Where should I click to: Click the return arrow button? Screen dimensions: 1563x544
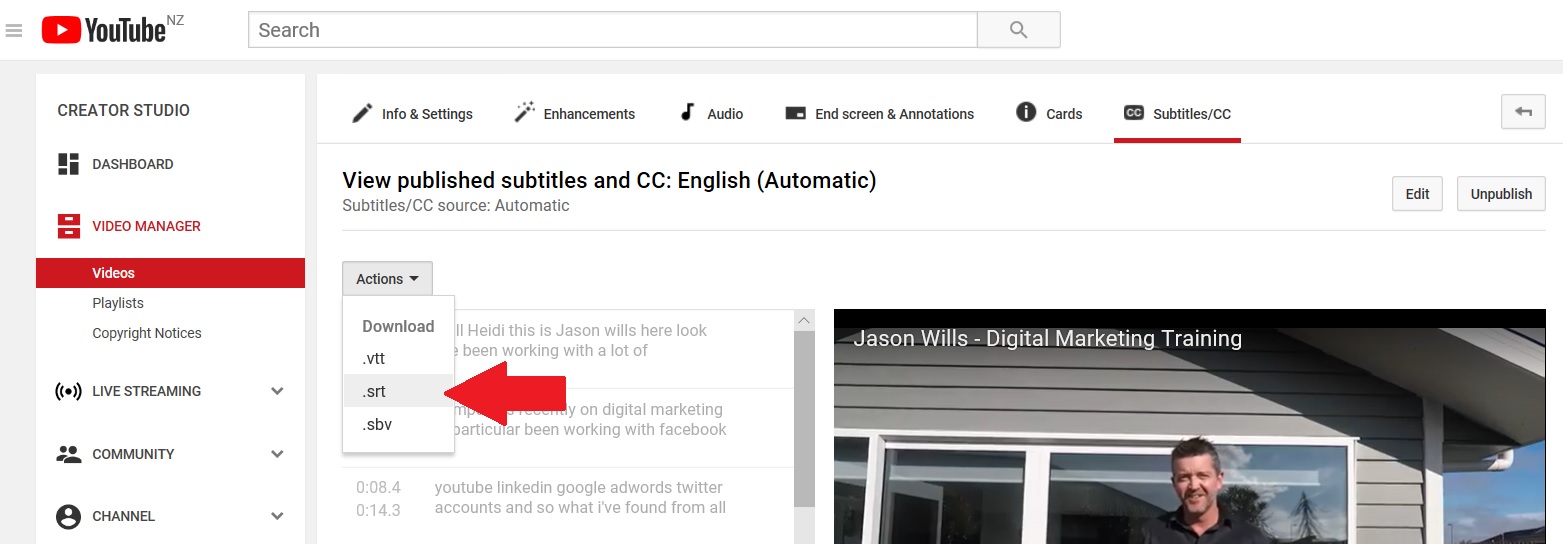(1523, 112)
